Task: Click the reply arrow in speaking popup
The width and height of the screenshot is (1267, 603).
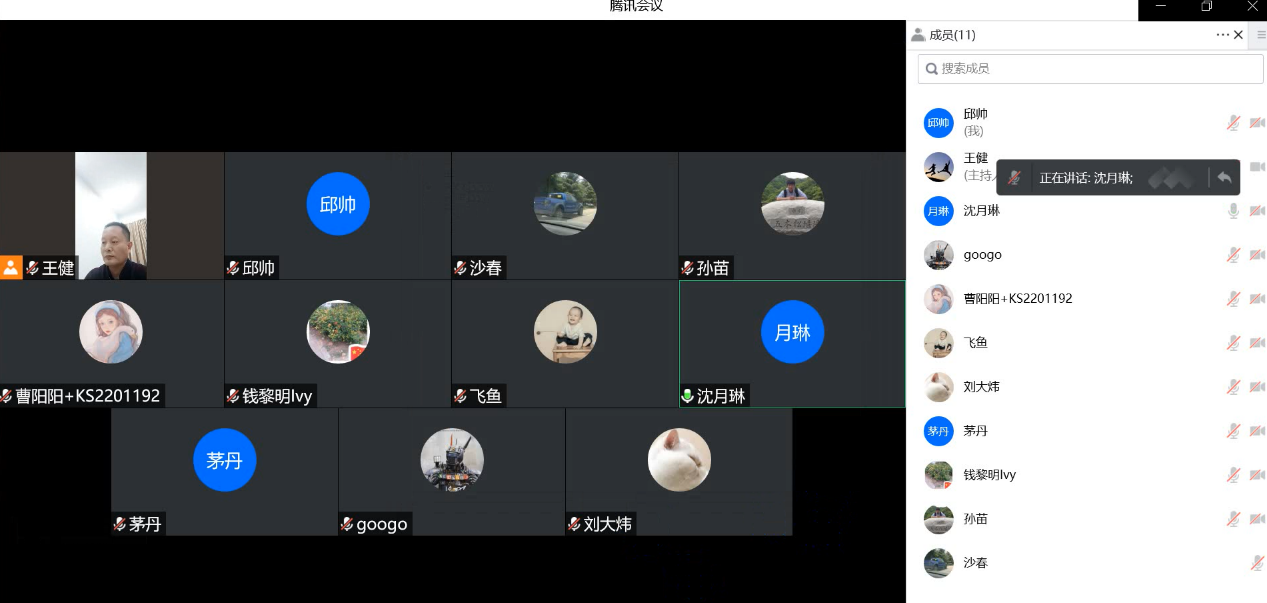Action: coord(1224,178)
